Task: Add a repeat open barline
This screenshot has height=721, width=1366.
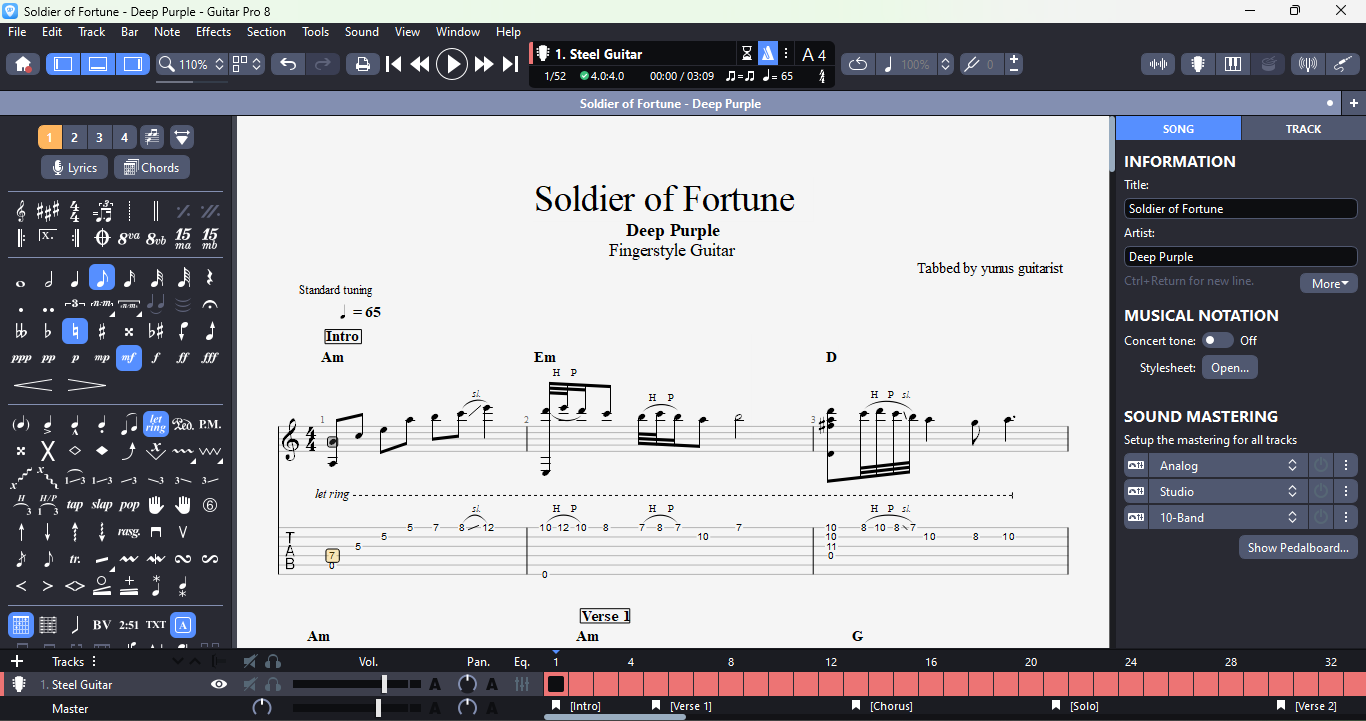Action: tap(21, 238)
